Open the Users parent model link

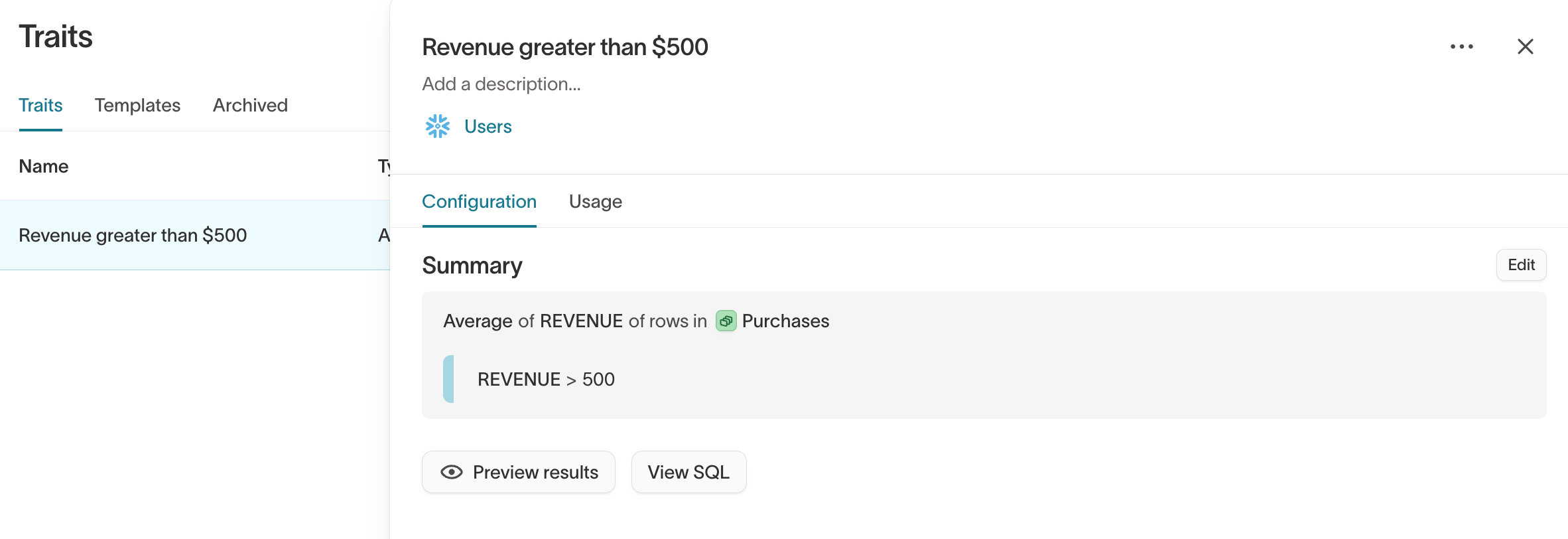click(x=488, y=126)
